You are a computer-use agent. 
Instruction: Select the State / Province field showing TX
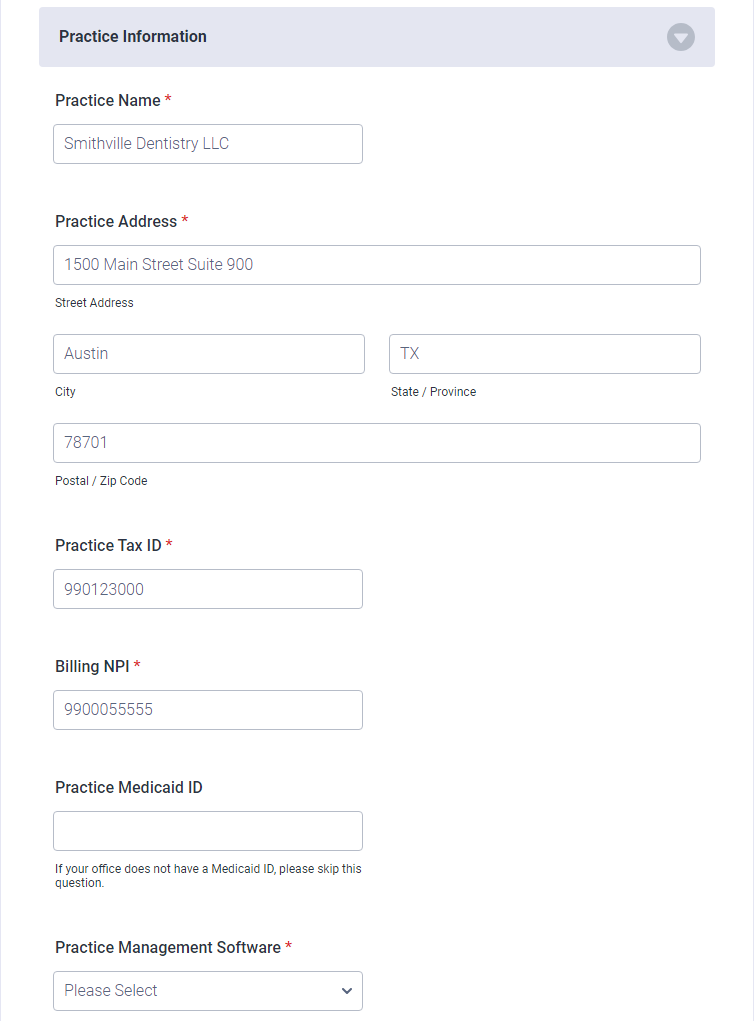click(x=545, y=354)
